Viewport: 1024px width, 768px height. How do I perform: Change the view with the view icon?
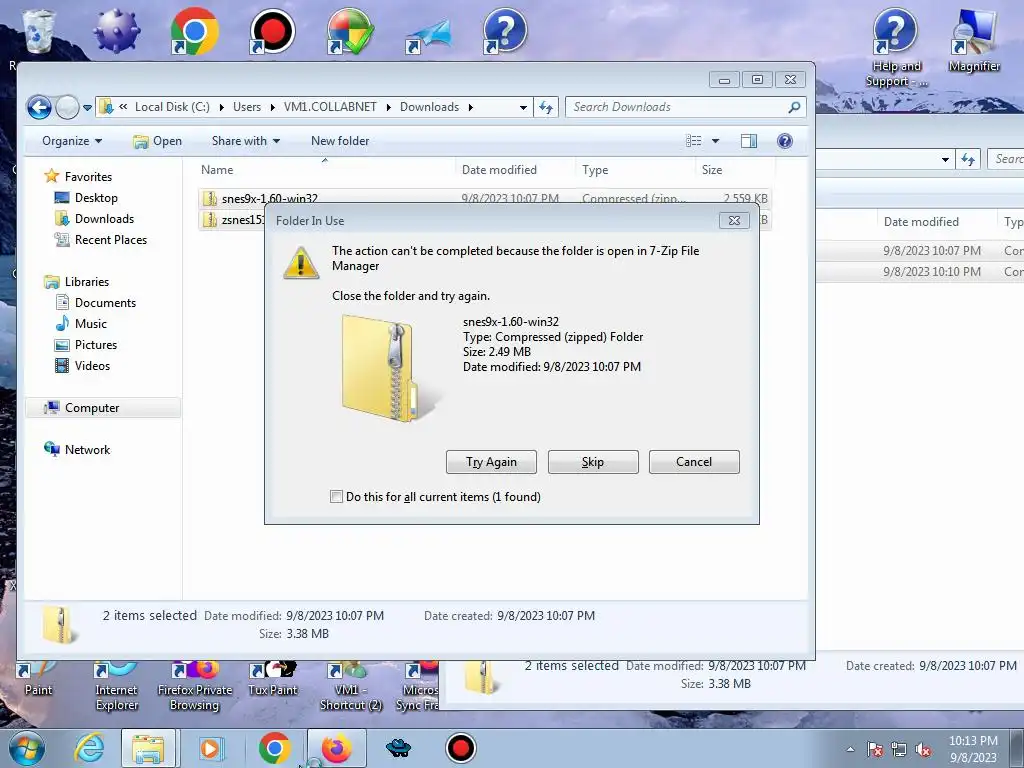click(x=694, y=140)
